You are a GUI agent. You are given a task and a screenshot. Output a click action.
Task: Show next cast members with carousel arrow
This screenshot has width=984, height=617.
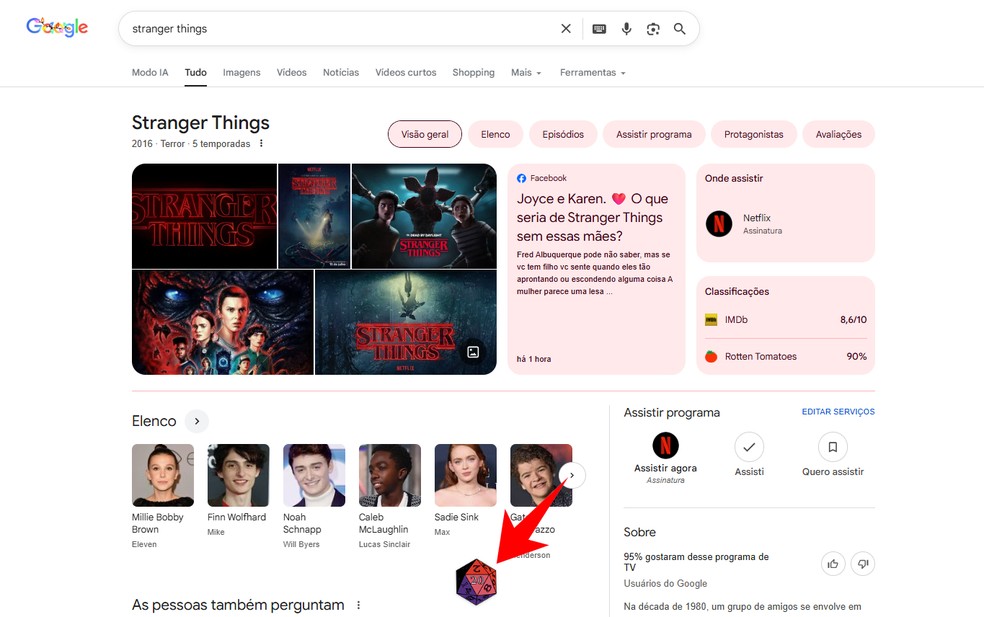coord(572,475)
